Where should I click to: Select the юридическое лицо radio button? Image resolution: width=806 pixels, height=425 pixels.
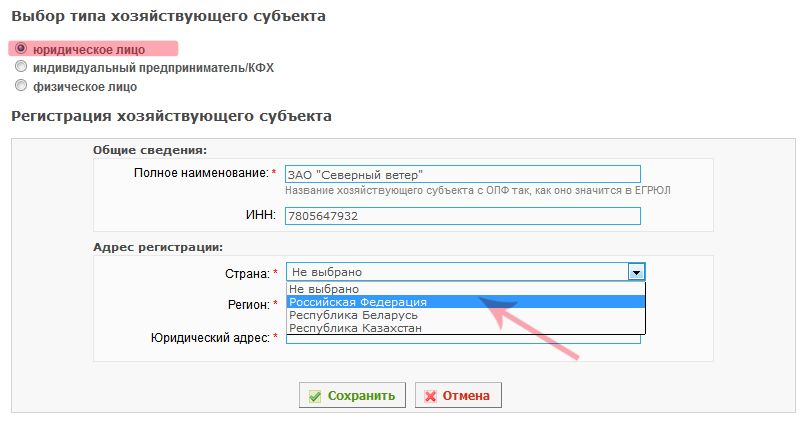(21, 48)
